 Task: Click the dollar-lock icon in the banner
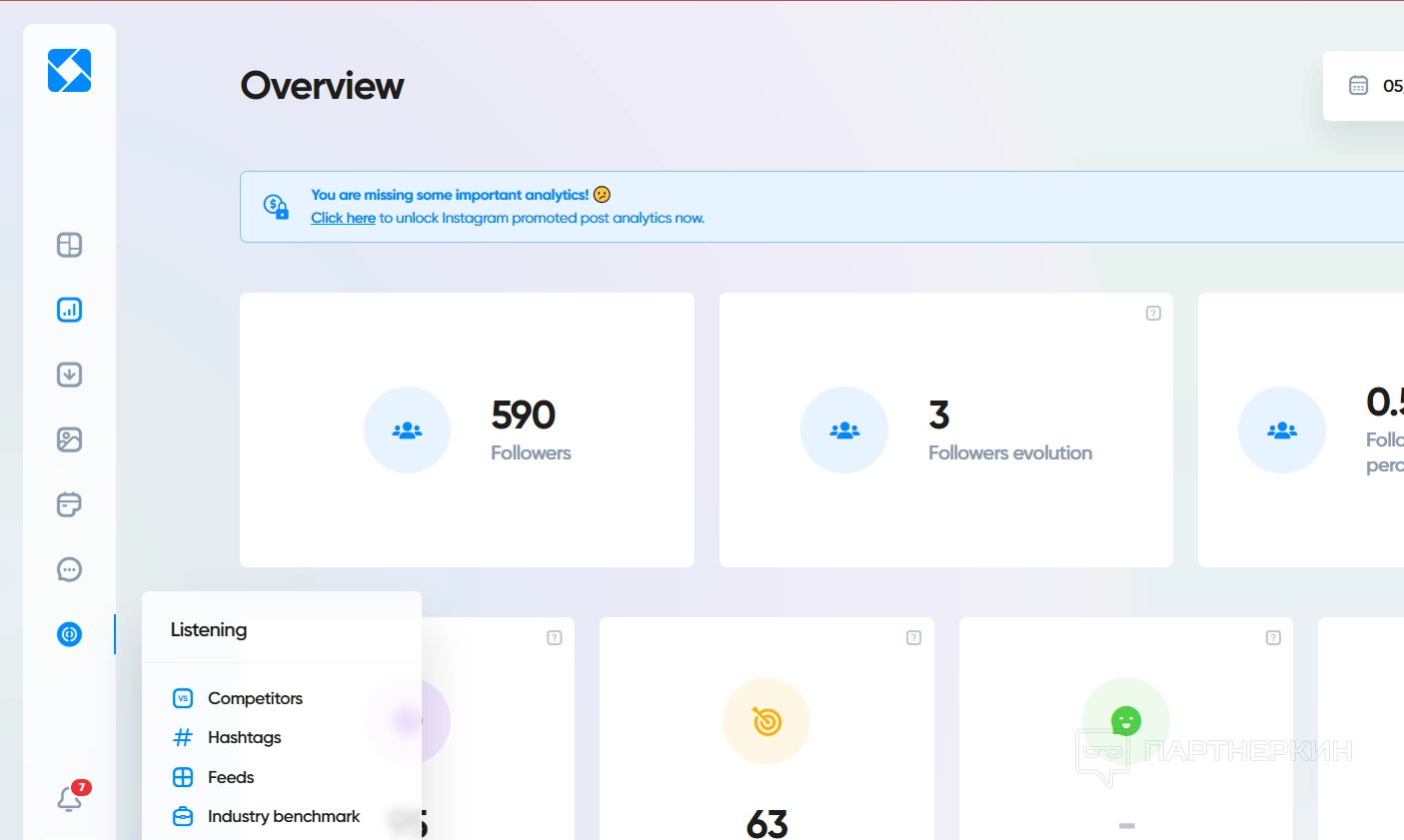[x=276, y=207]
